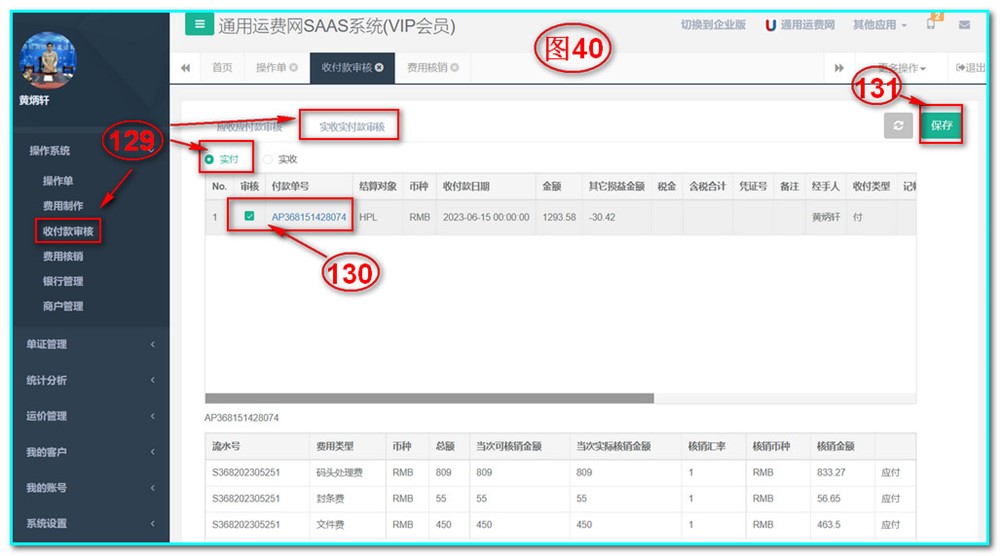The width and height of the screenshot is (1000, 556).
Task: Open payment number link AP368151428074
Action: pyautogui.click(x=309, y=217)
